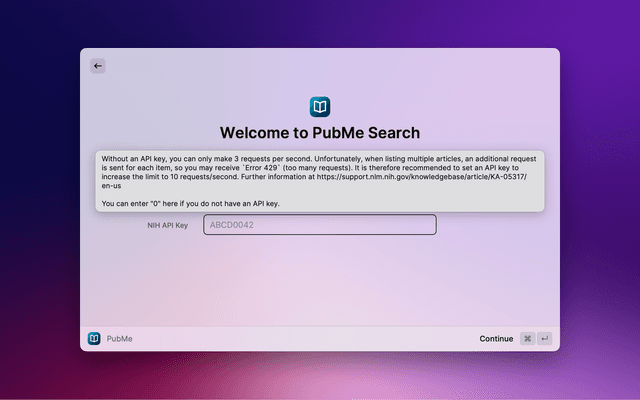Screen dimensions: 640x400
Task: Click the back arrow button
Action: click(98, 66)
